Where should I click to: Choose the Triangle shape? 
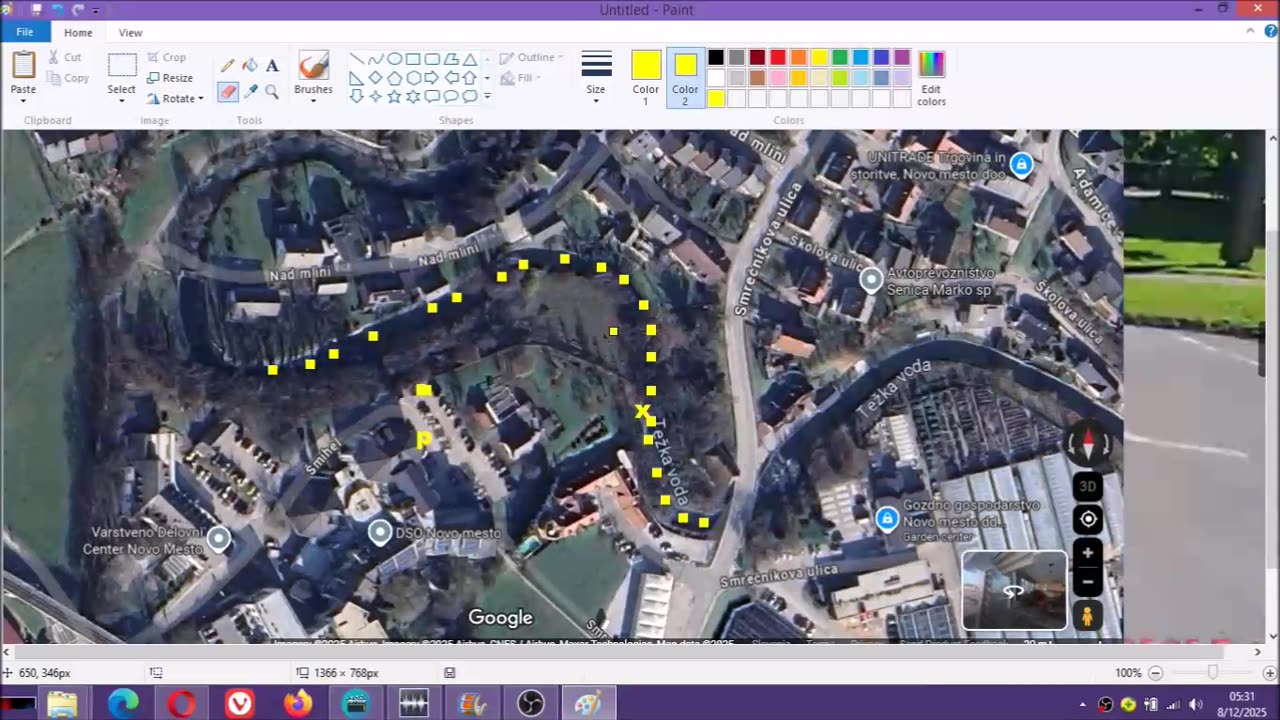click(x=470, y=59)
